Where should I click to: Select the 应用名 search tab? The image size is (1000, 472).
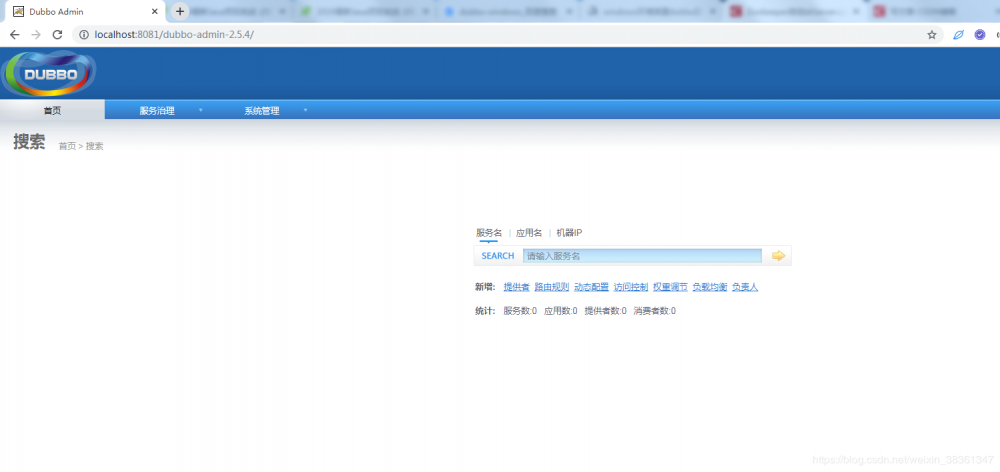tap(529, 233)
